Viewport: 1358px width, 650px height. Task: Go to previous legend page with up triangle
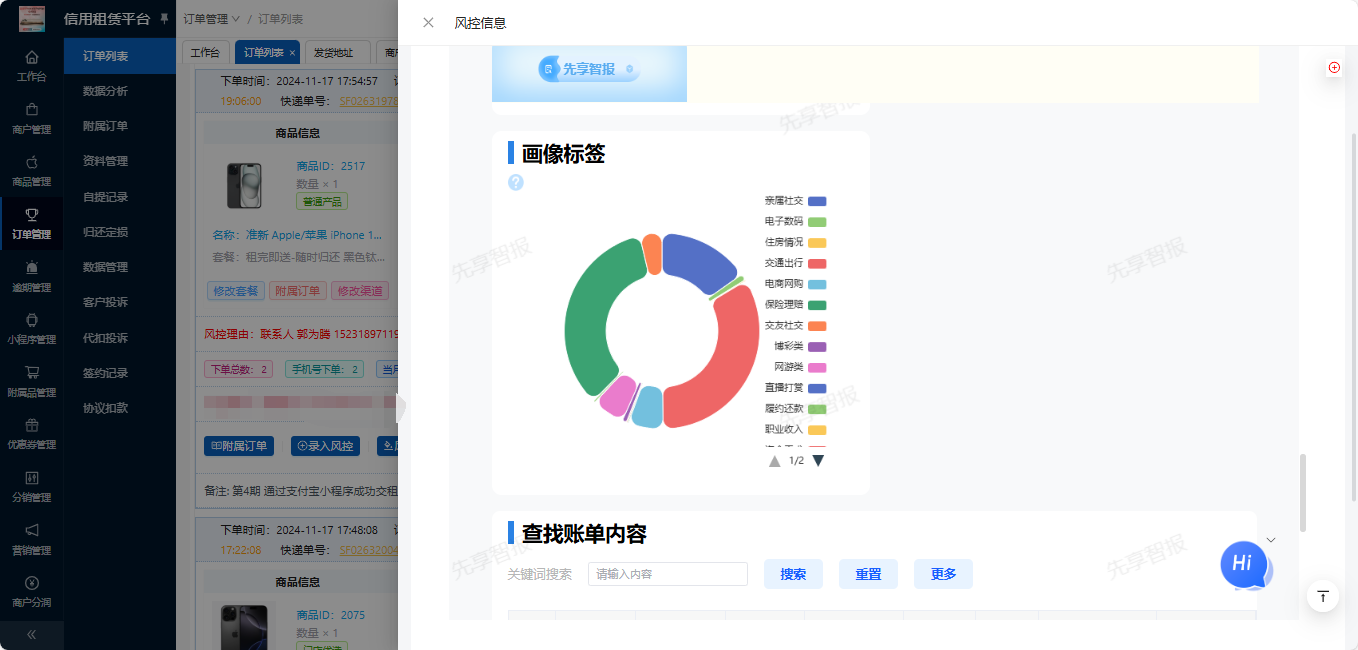(774, 461)
